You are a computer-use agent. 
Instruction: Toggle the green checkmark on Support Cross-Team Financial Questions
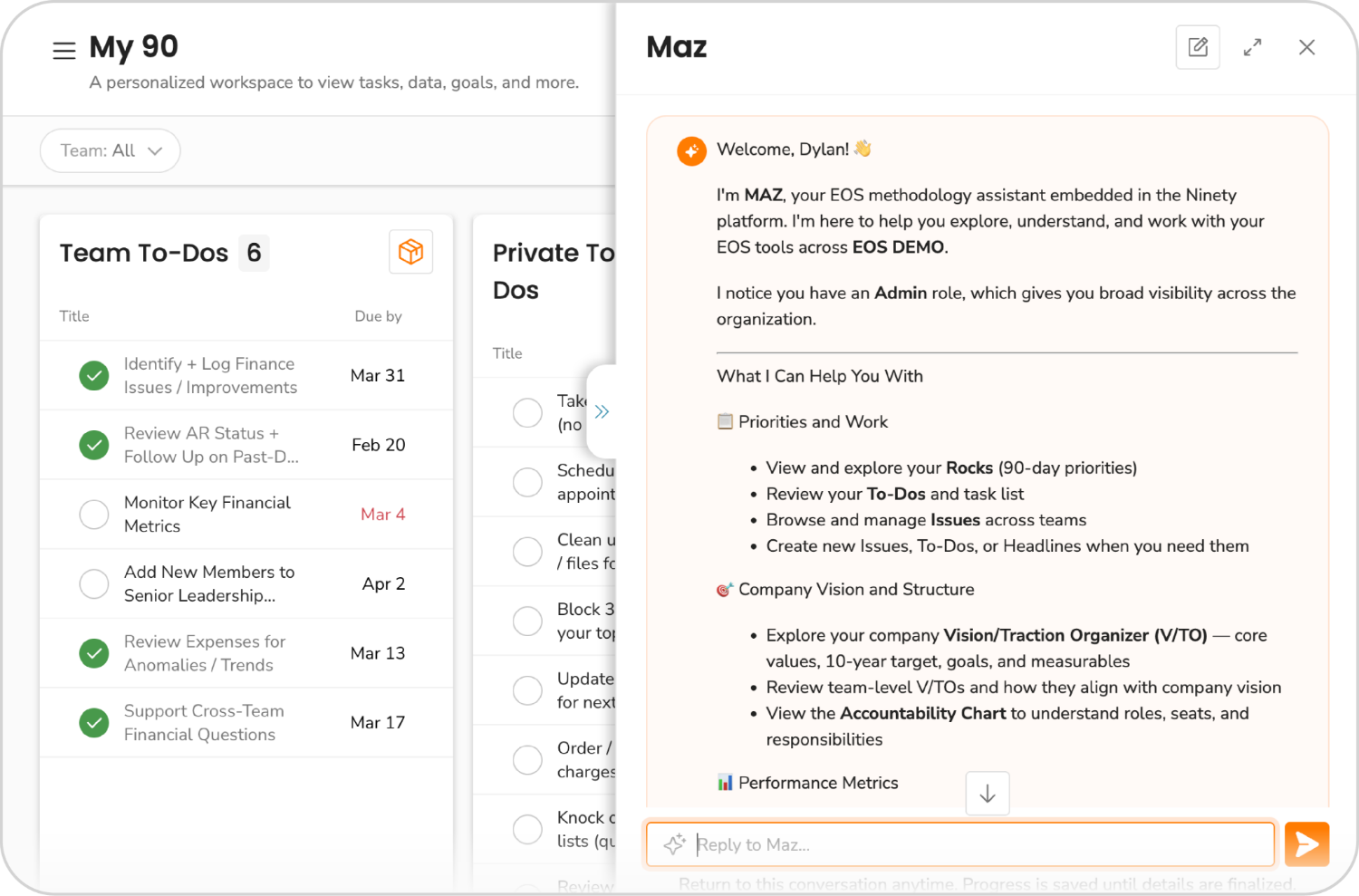tap(94, 722)
